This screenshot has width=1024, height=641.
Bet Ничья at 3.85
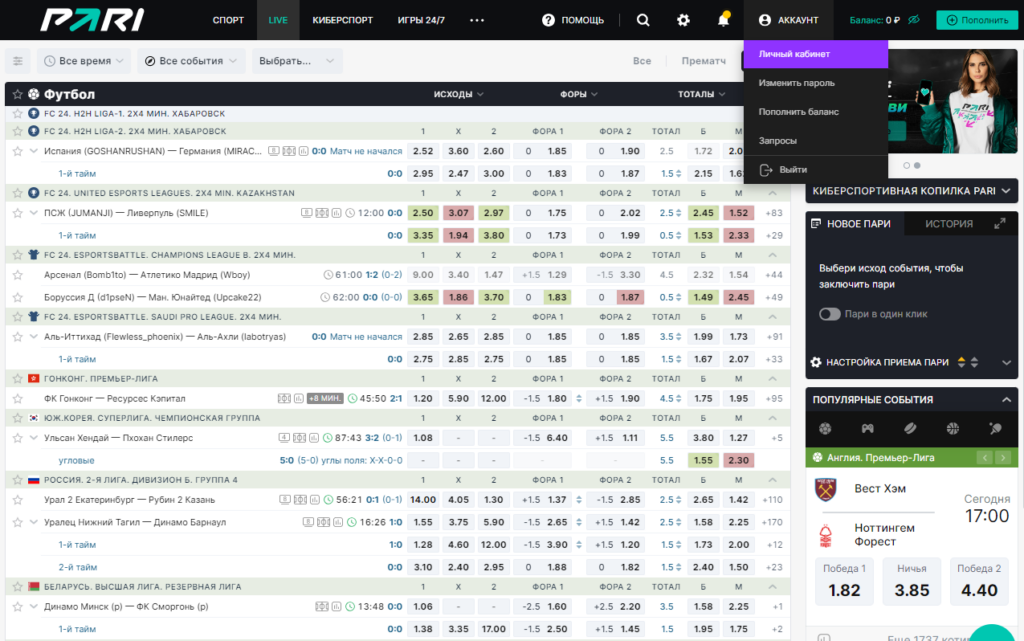[912, 582]
